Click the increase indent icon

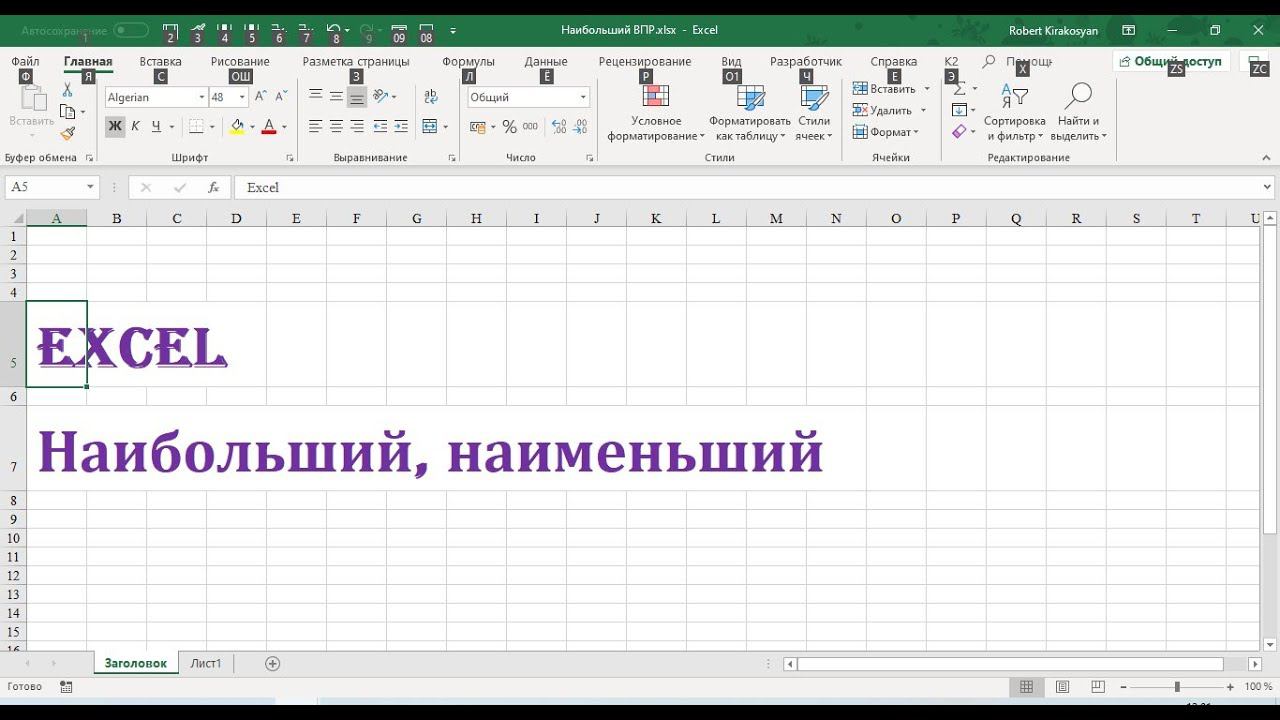401,127
